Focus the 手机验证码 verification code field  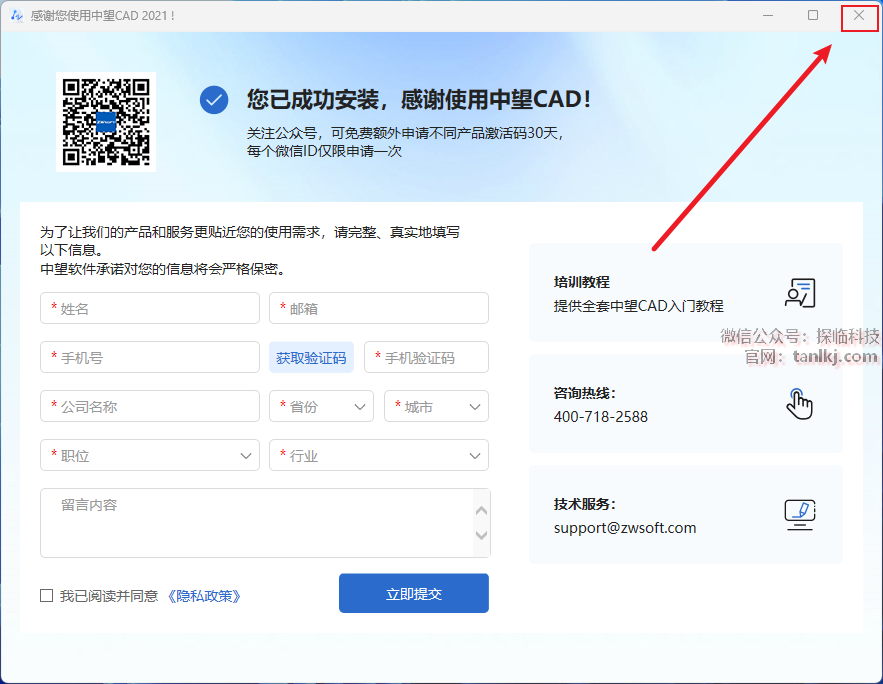click(x=426, y=357)
